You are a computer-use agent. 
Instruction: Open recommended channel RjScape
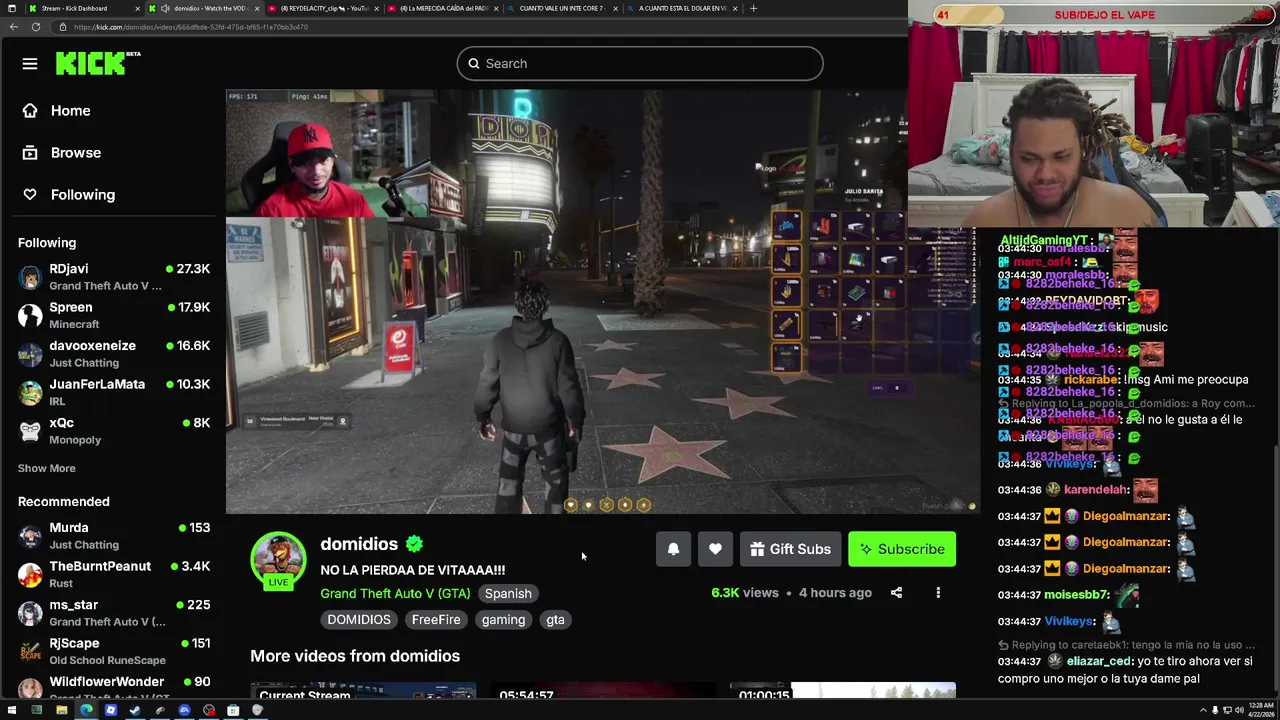point(113,651)
